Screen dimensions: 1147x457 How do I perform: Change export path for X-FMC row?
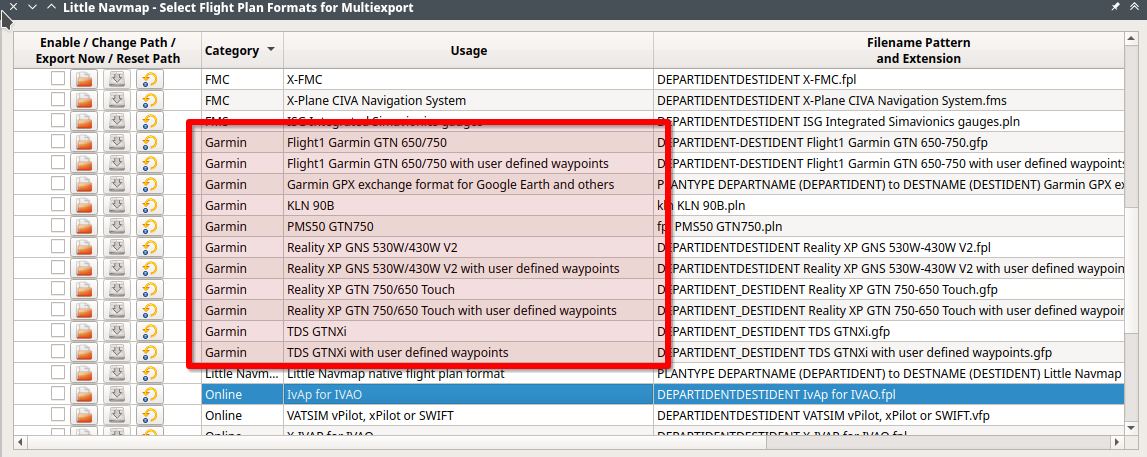click(84, 80)
